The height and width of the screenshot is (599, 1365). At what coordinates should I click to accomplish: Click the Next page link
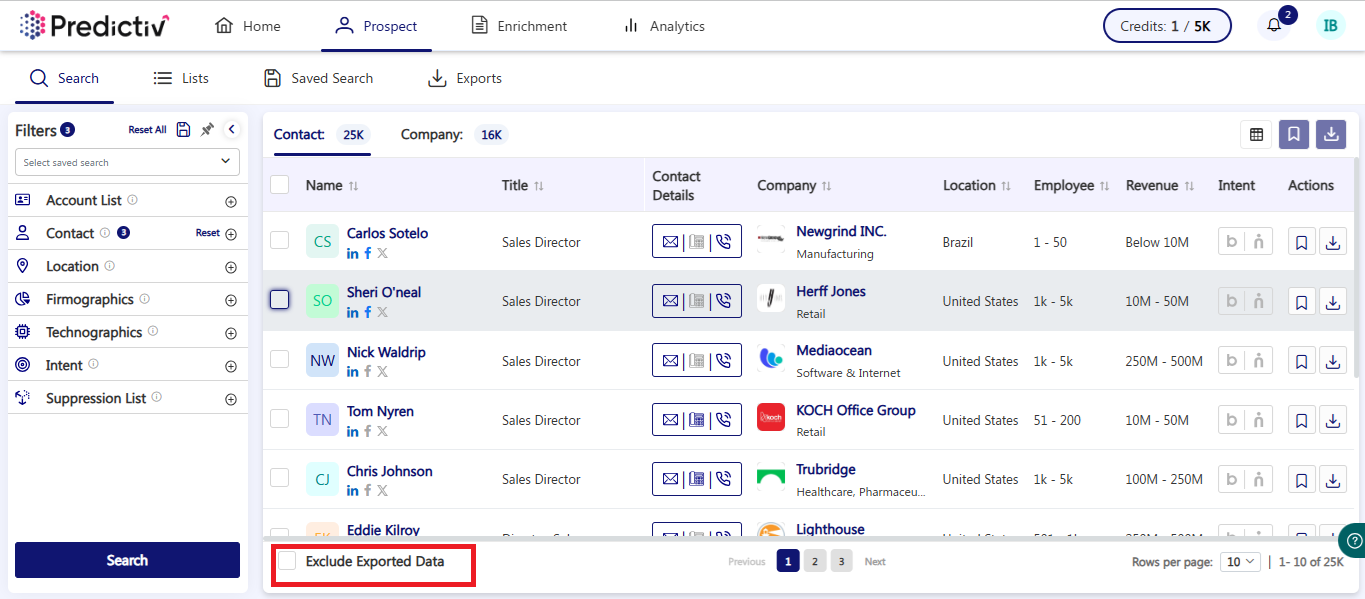[875, 562]
